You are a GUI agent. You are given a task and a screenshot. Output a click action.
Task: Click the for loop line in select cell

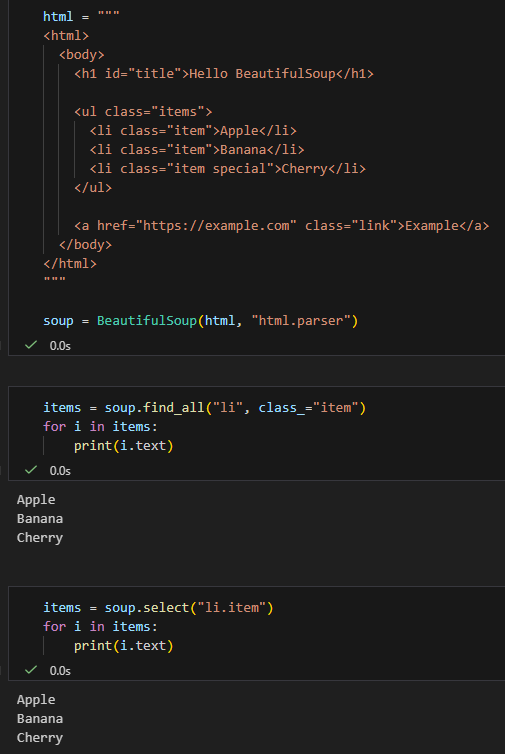pos(100,627)
